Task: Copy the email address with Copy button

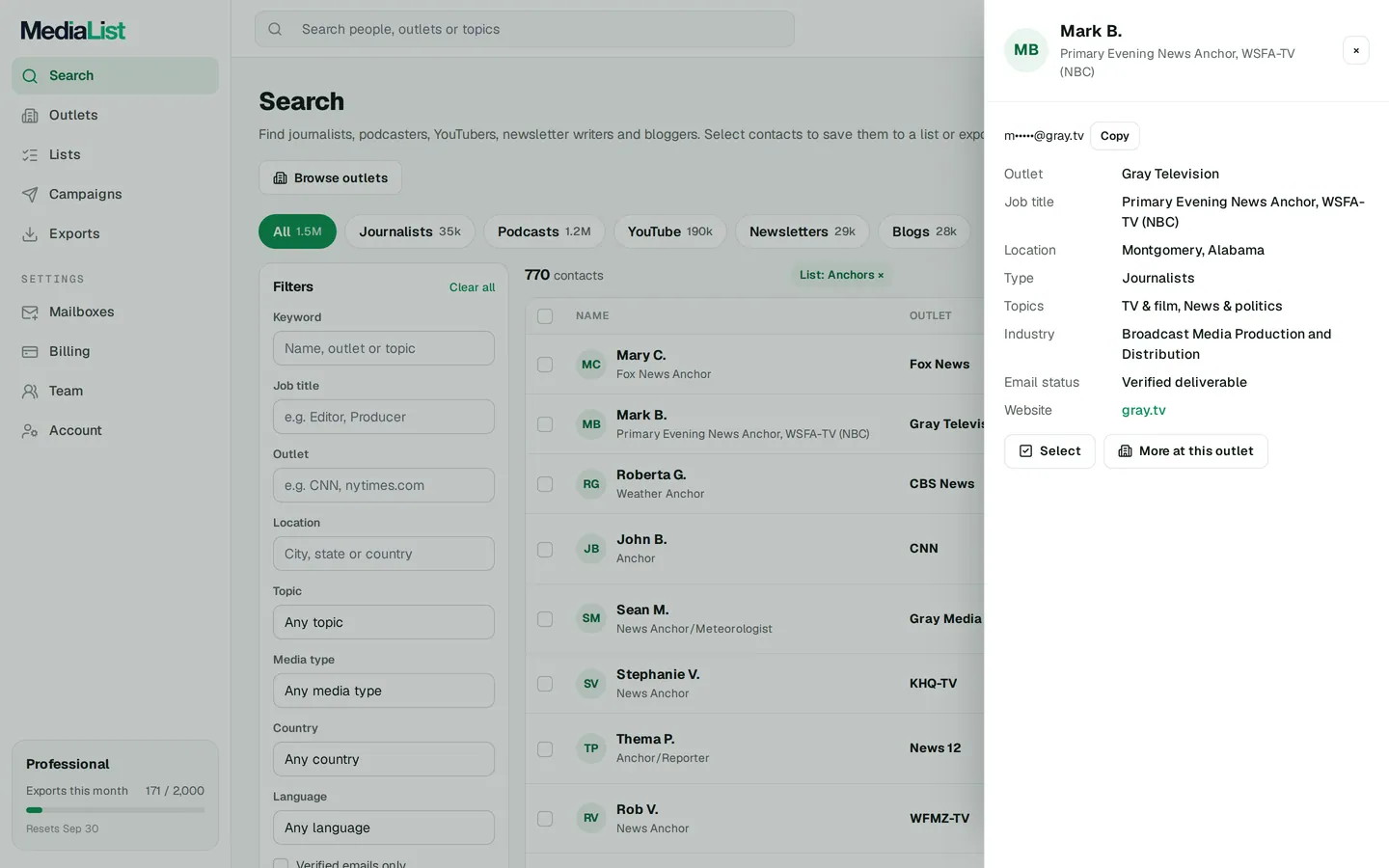Action: [x=1114, y=136]
